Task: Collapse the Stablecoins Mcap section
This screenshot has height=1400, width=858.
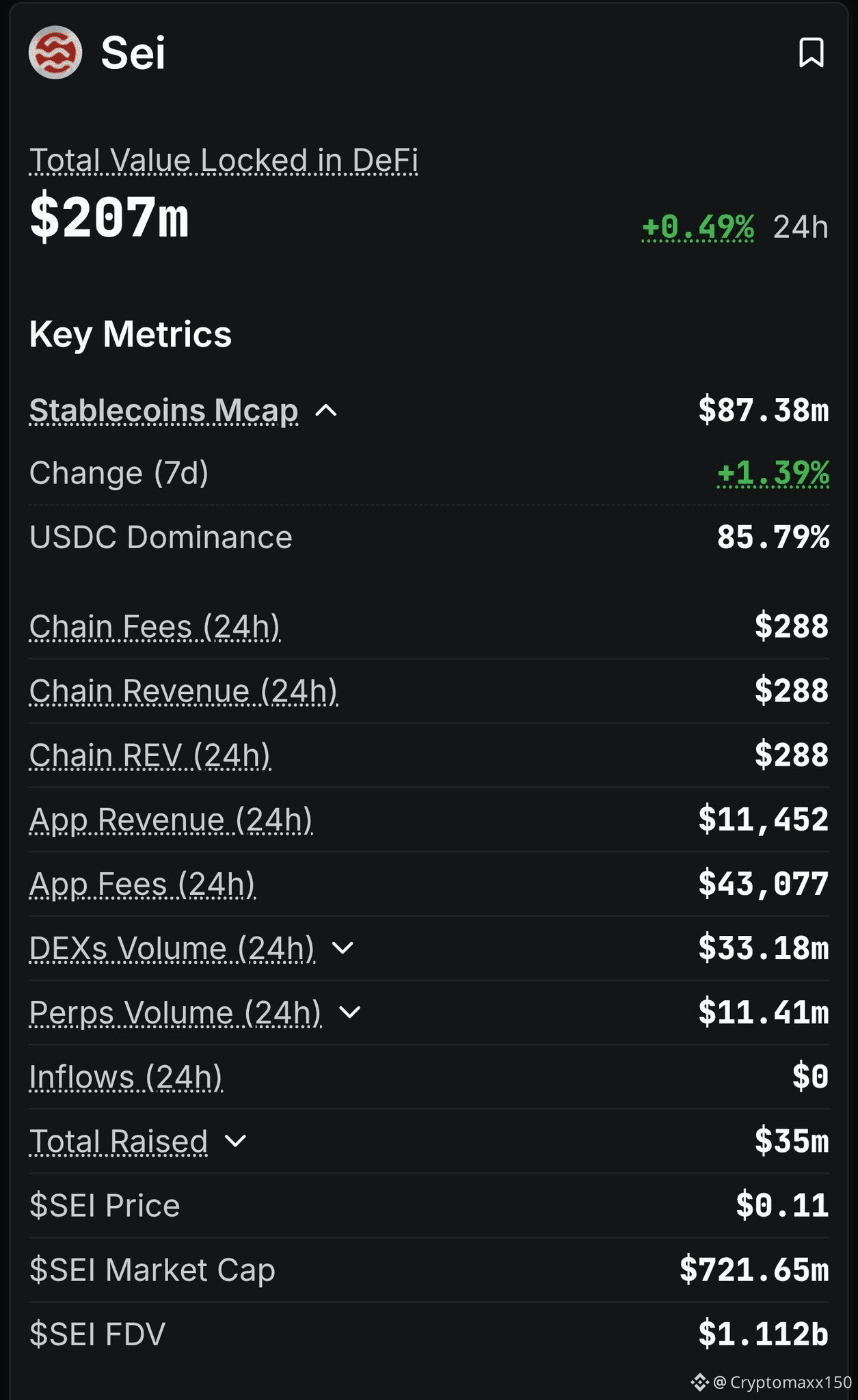Action: click(x=326, y=411)
